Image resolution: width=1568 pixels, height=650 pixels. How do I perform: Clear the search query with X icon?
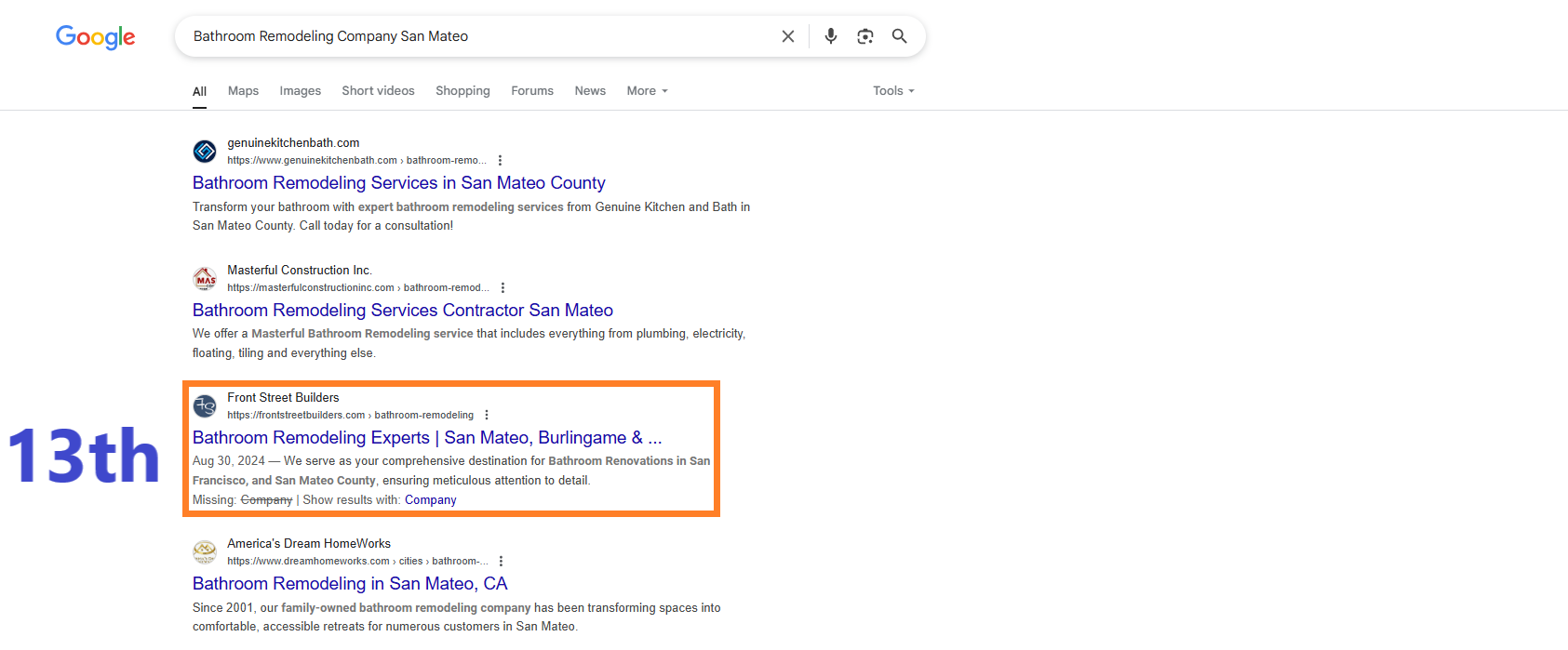(788, 36)
